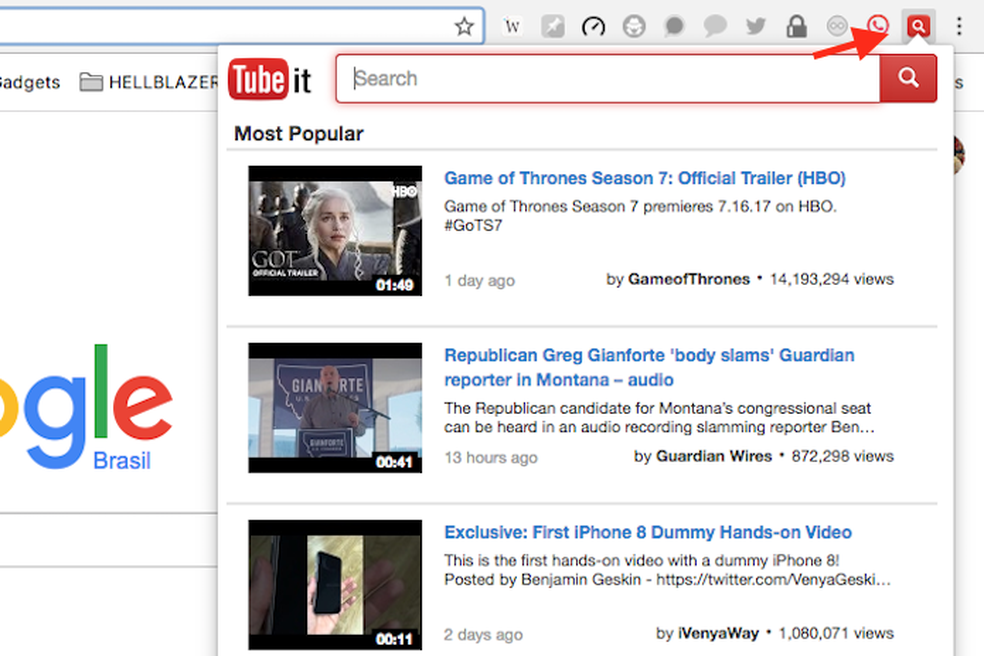Toggle the Tube it extension icon in toolbar
The width and height of the screenshot is (984, 656).
coord(917,27)
